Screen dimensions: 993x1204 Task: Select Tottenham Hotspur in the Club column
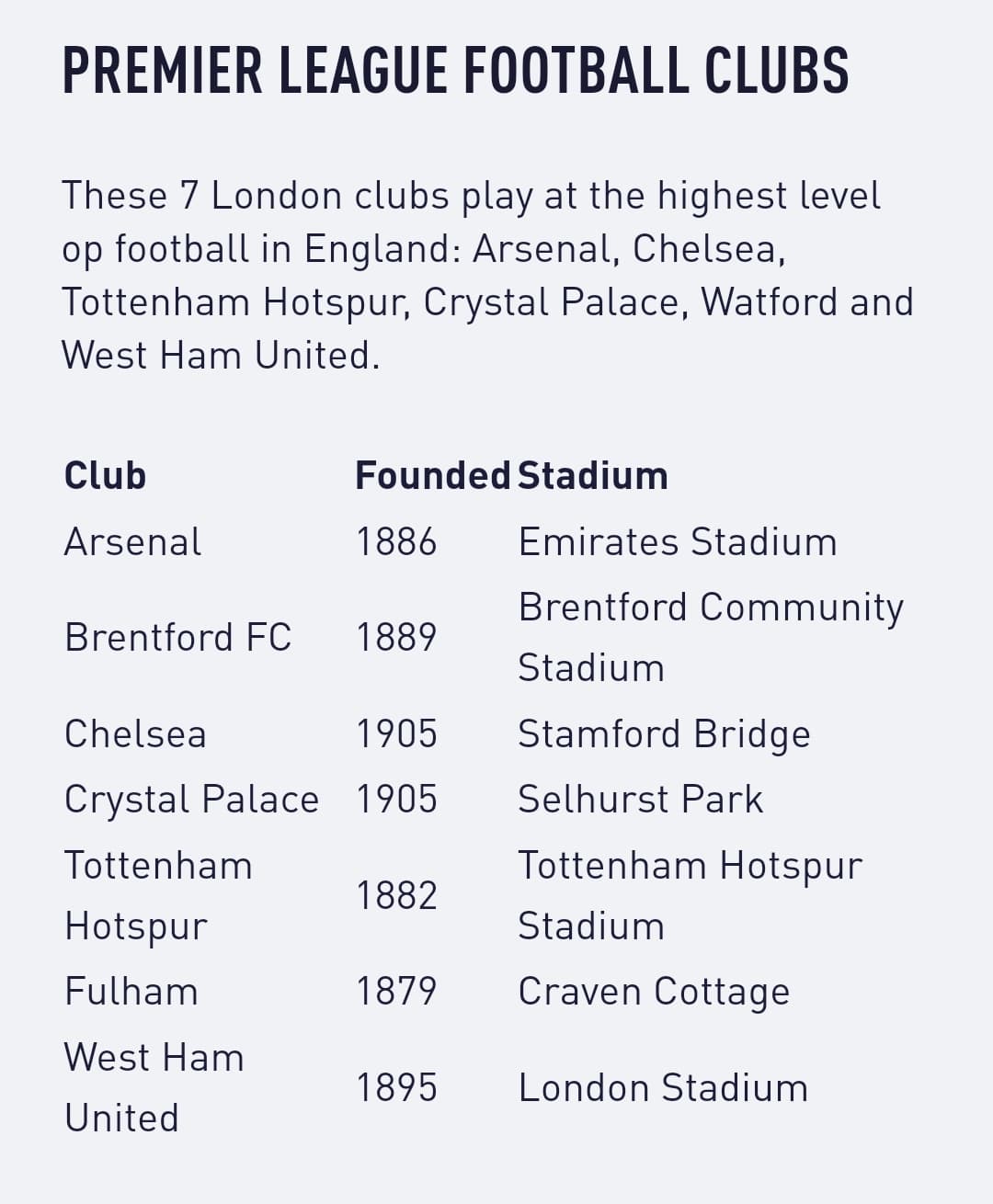click(x=158, y=896)
